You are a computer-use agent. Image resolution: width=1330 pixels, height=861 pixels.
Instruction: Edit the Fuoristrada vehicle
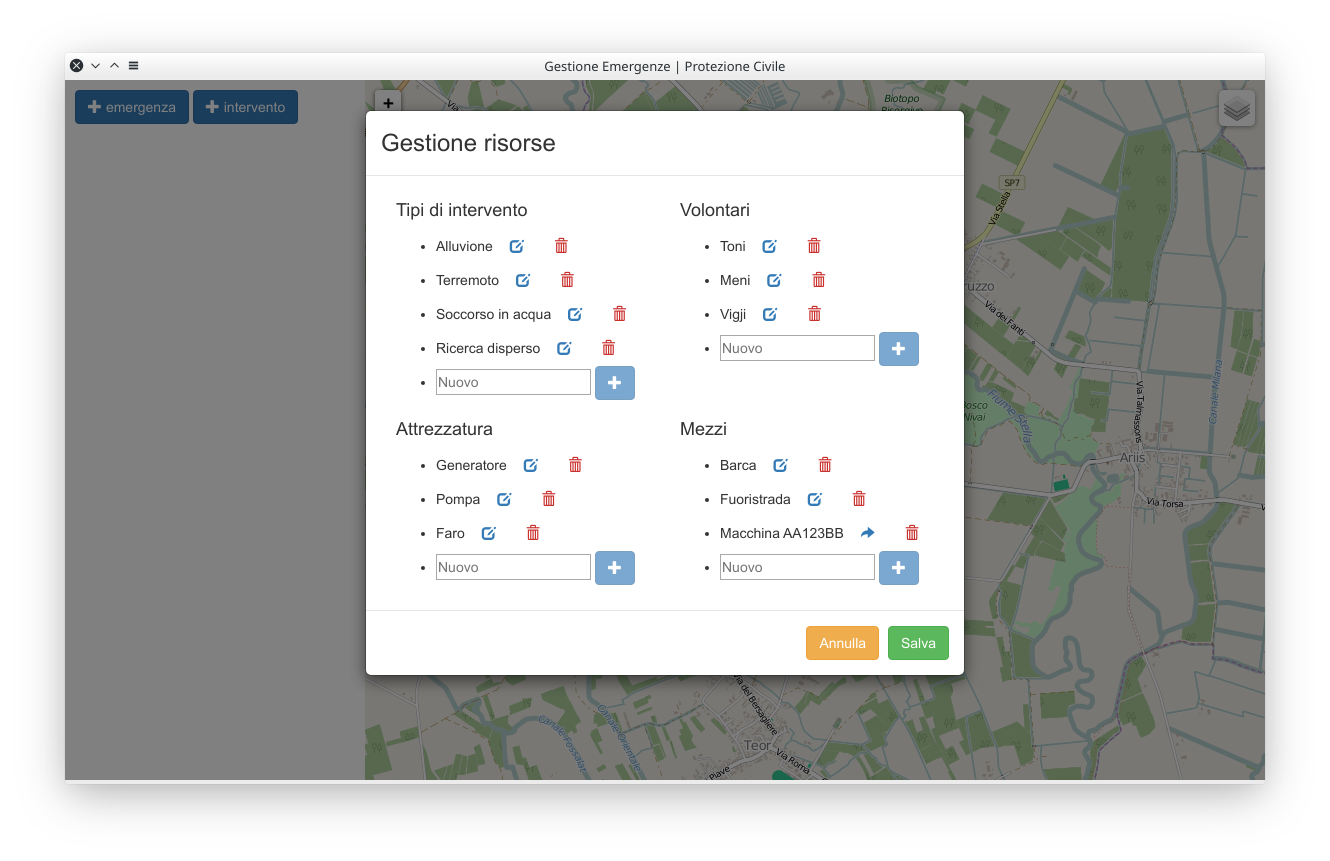point(815,499)
